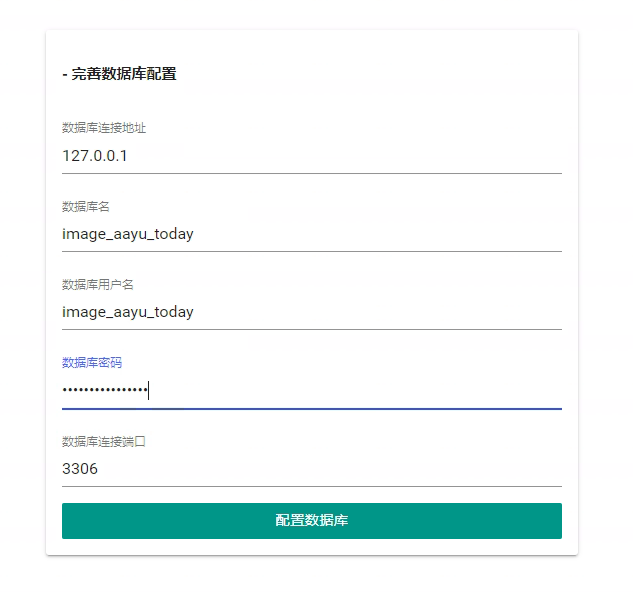Image resolution: width=633 pixels, height=592 pixels.
Task: Click the 数据库连接地址 input field
Action: pyautogui.click(x=311, y=156)
